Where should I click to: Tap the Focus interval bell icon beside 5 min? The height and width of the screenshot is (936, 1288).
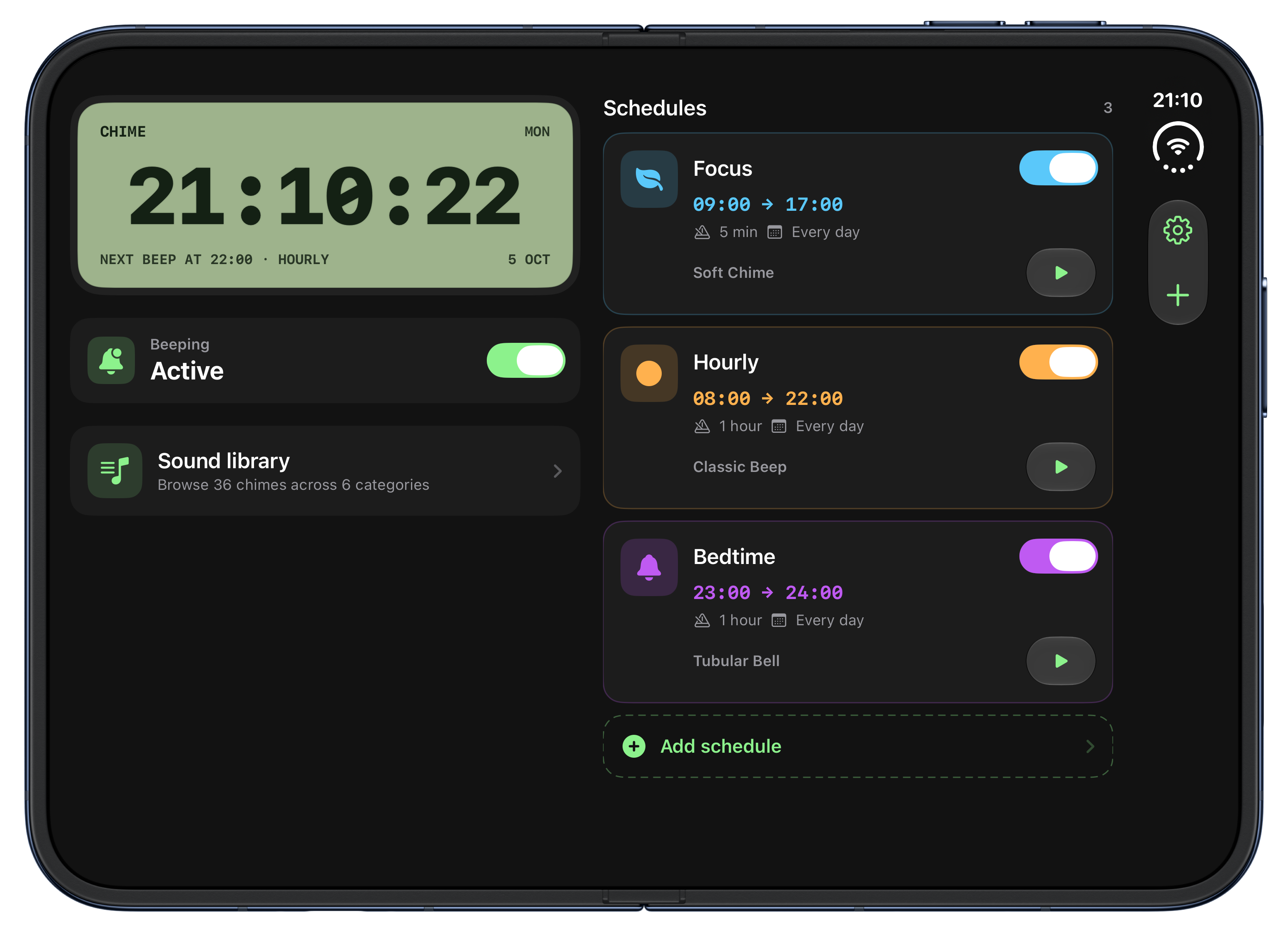point(702,232)
